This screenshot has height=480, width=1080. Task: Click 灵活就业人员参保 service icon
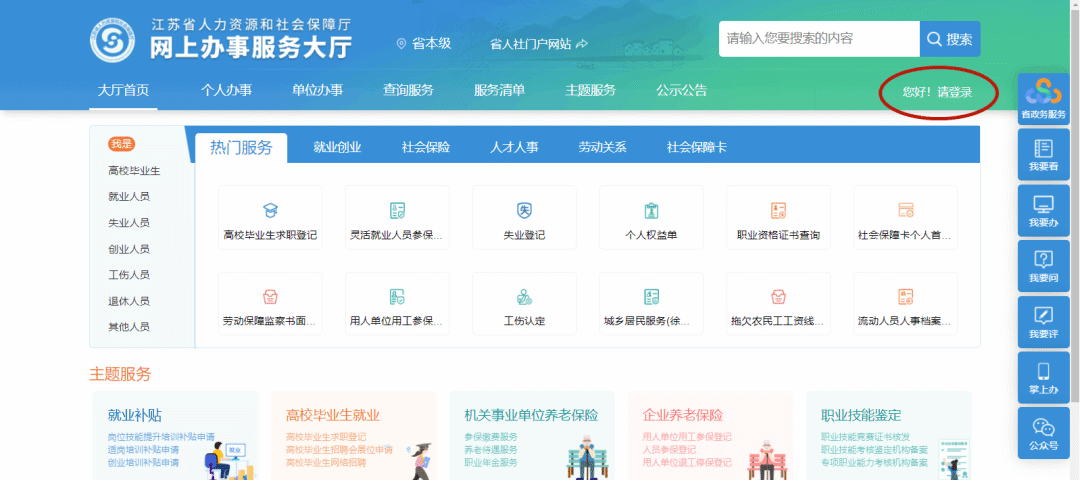point(397,210)
